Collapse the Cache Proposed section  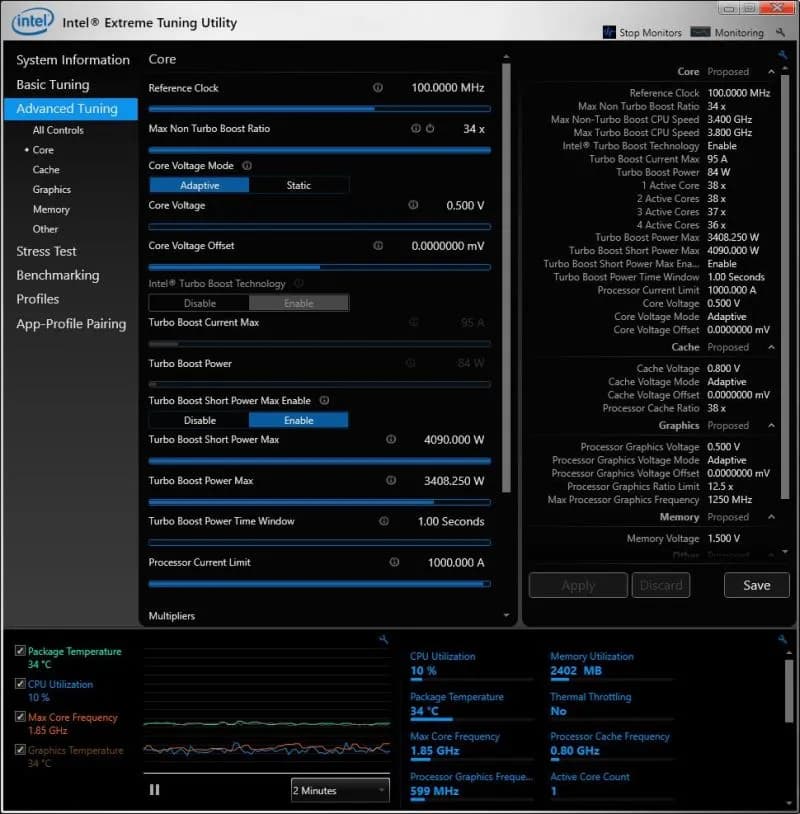(771, 347)
